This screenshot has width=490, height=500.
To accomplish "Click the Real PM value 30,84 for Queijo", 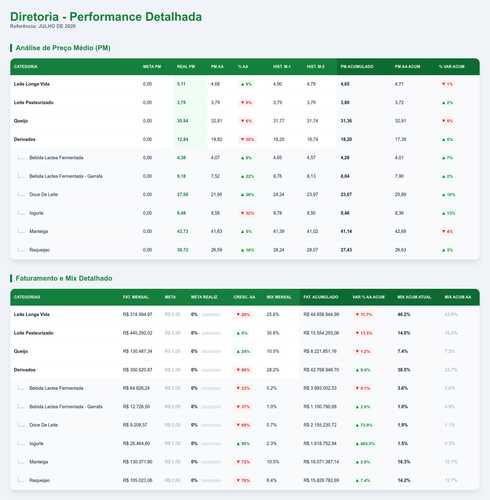I will (x=182, y=121).
